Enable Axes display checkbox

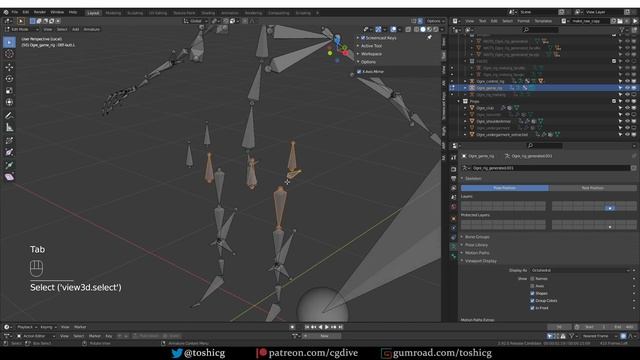532,286
